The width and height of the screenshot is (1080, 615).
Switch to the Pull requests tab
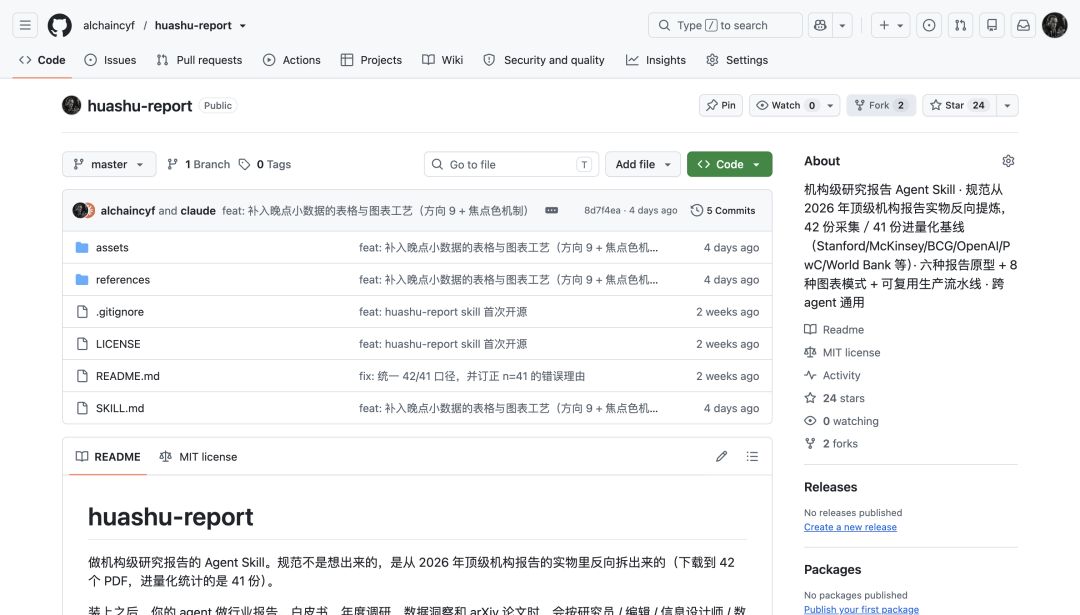click(x=199, y=60)
